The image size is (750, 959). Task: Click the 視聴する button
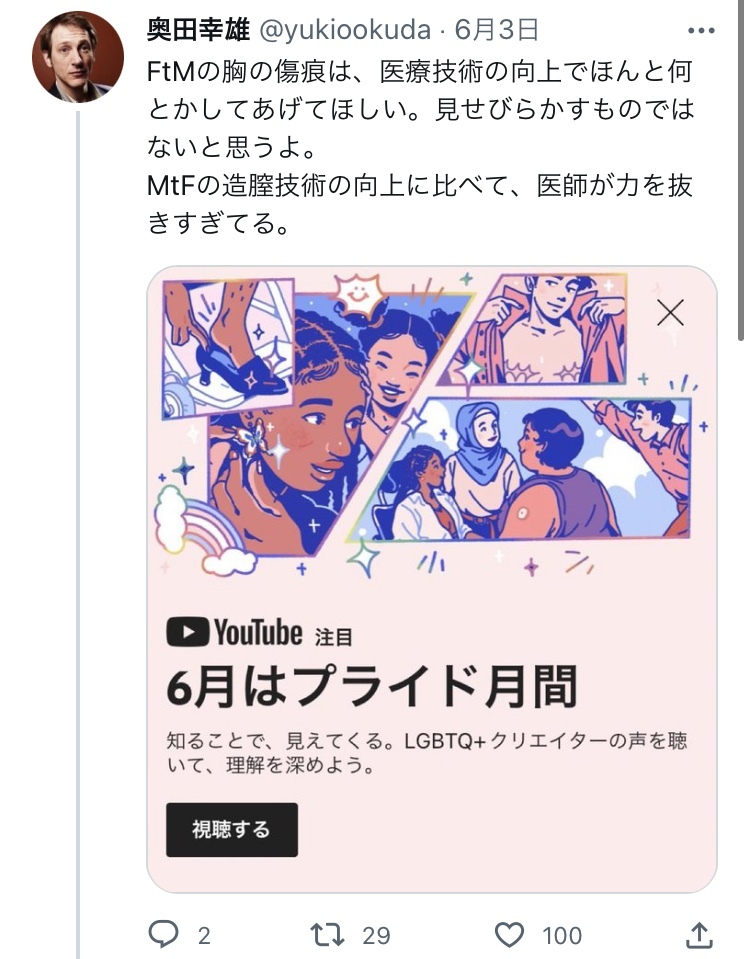pyautogui.click(x=232, y=829)
